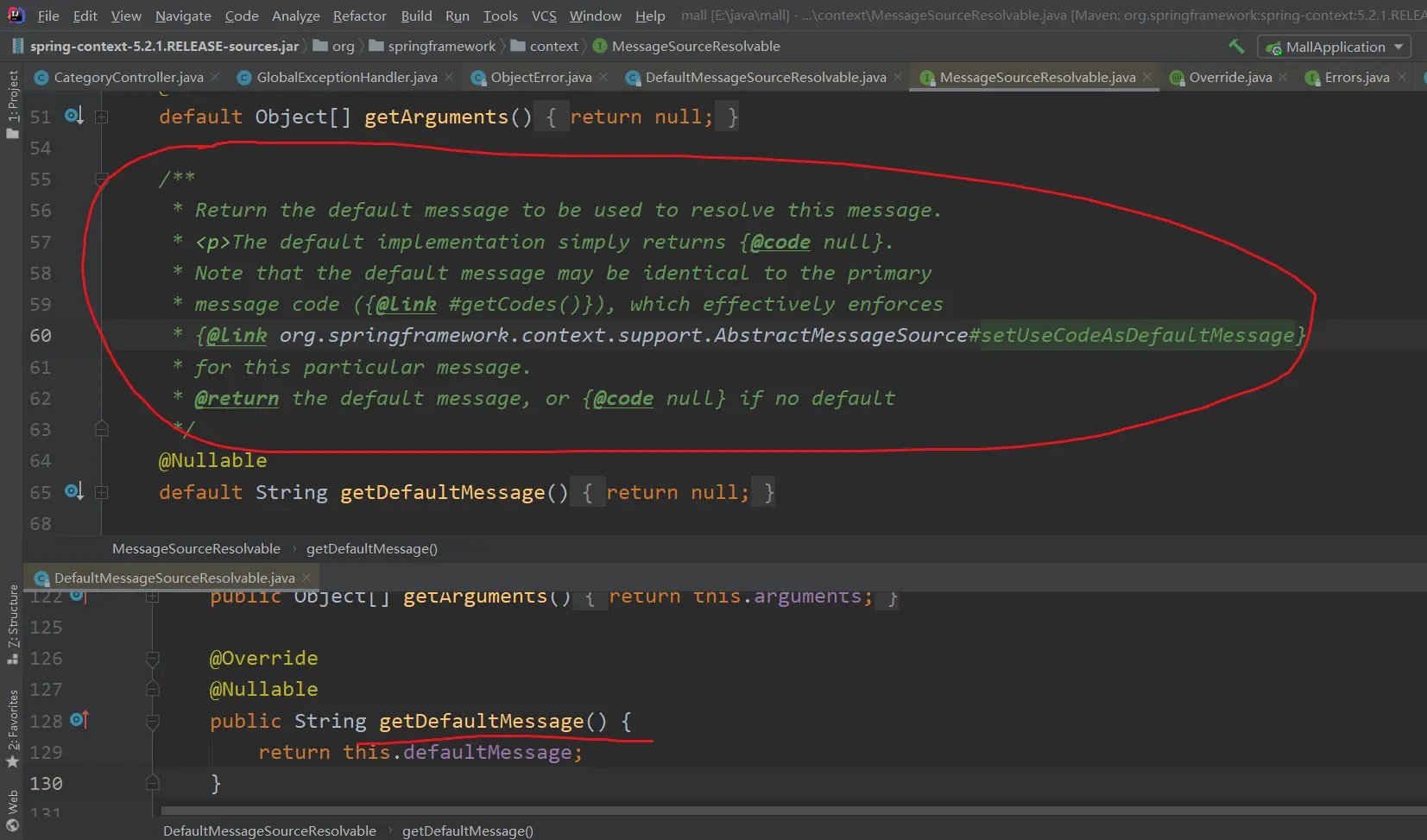Screen dimensions: 1427x840
Task: Toggle the Favorites tool window
Action: coord(12,727)
